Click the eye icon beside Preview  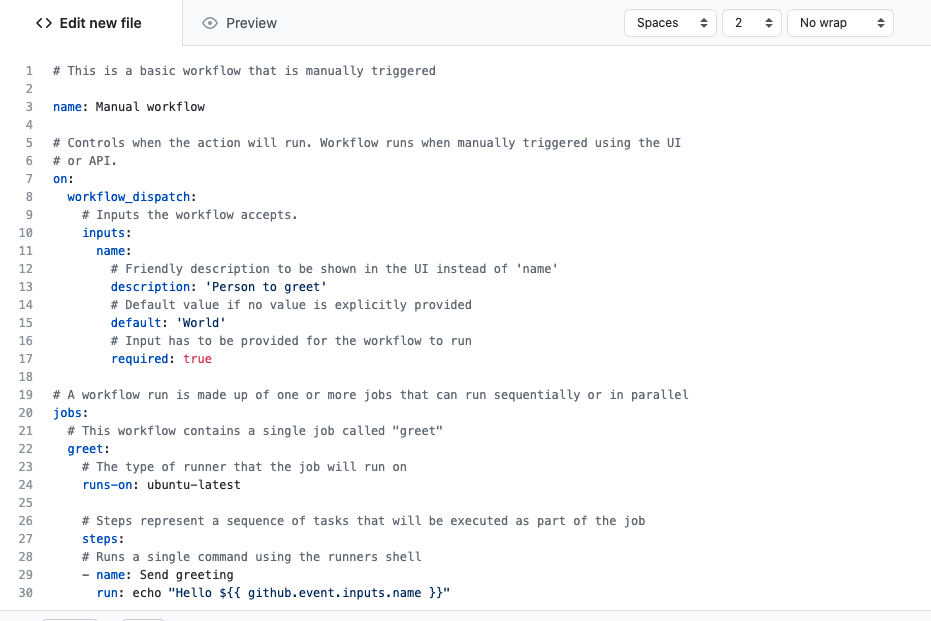pos(210,22)
